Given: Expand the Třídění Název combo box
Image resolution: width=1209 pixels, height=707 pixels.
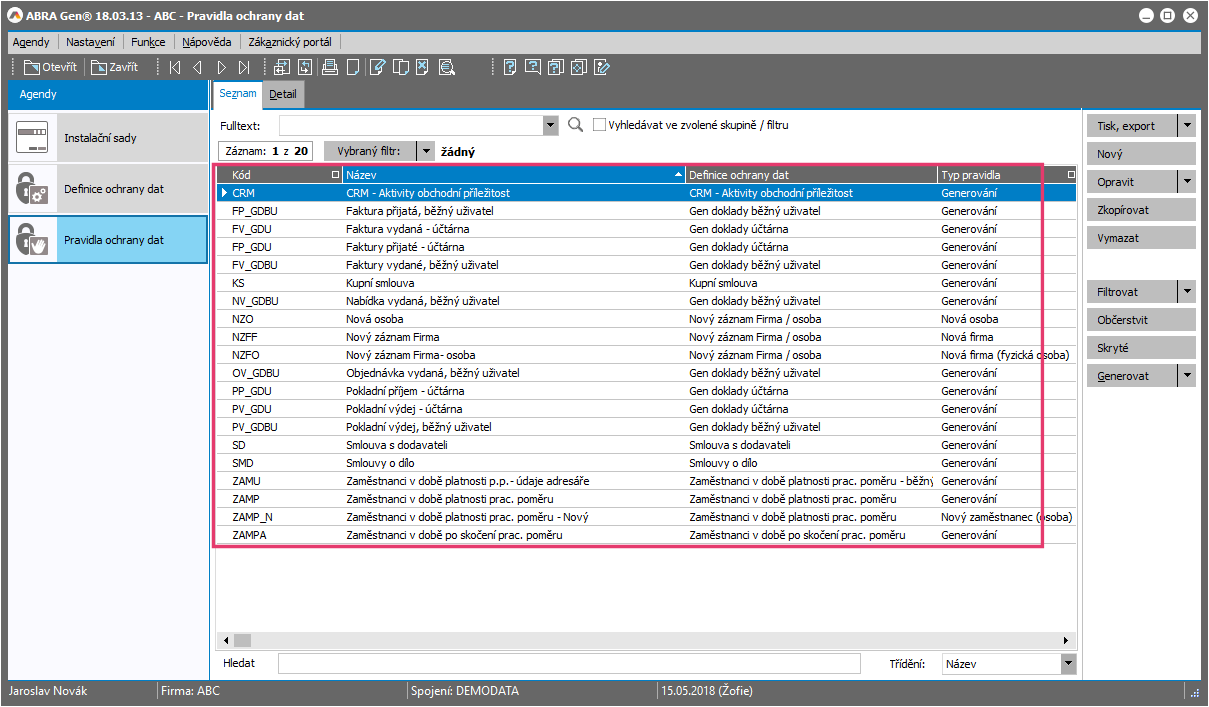Looking at the screenshot, I should [1068, 663].
